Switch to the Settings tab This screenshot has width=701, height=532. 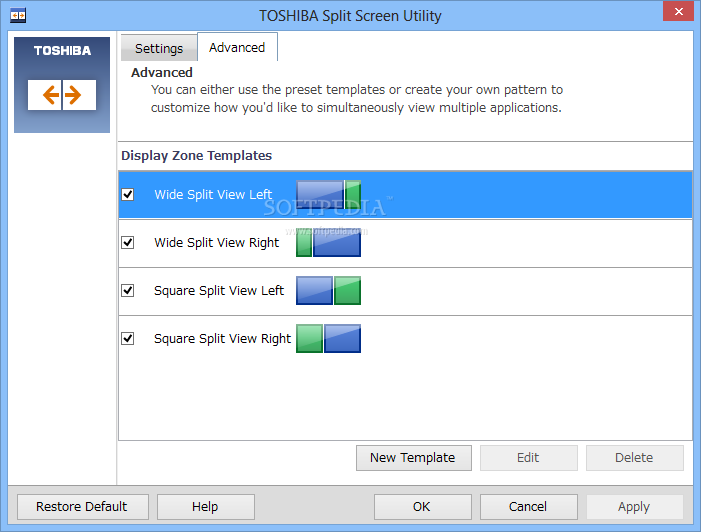[x=159, y=48]
